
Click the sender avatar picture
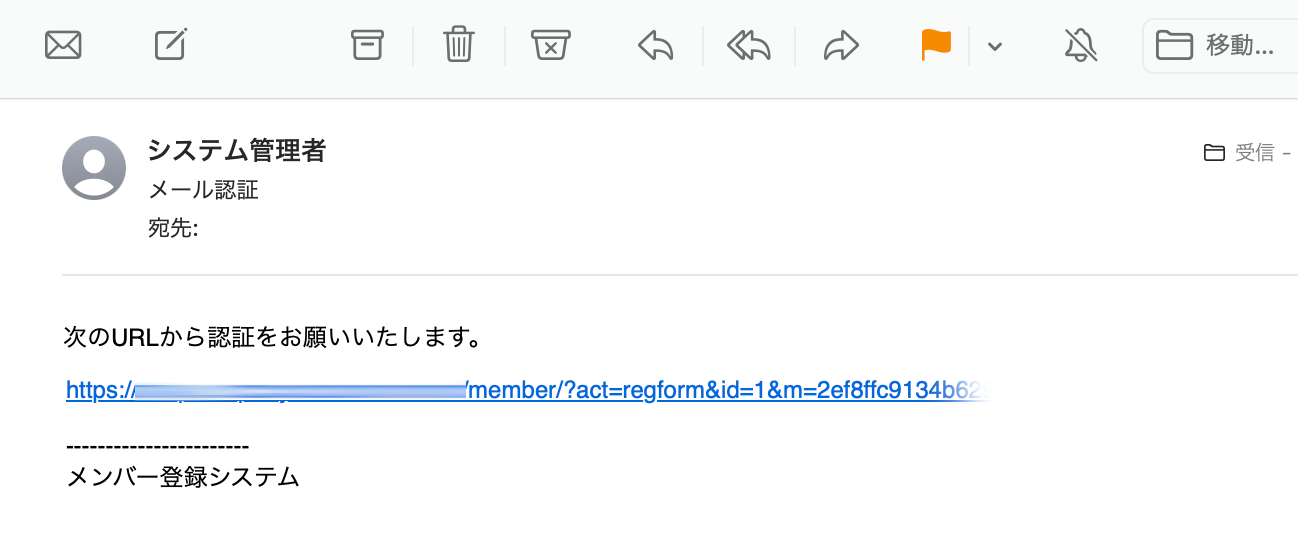click(x=94, y=168)
